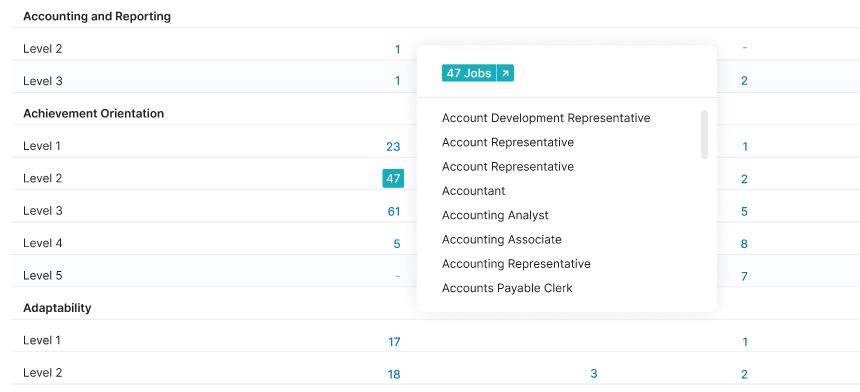Open the right-side 2 count for Accounting Level 3
Screen dimensions: 860x392
(744, 81)
